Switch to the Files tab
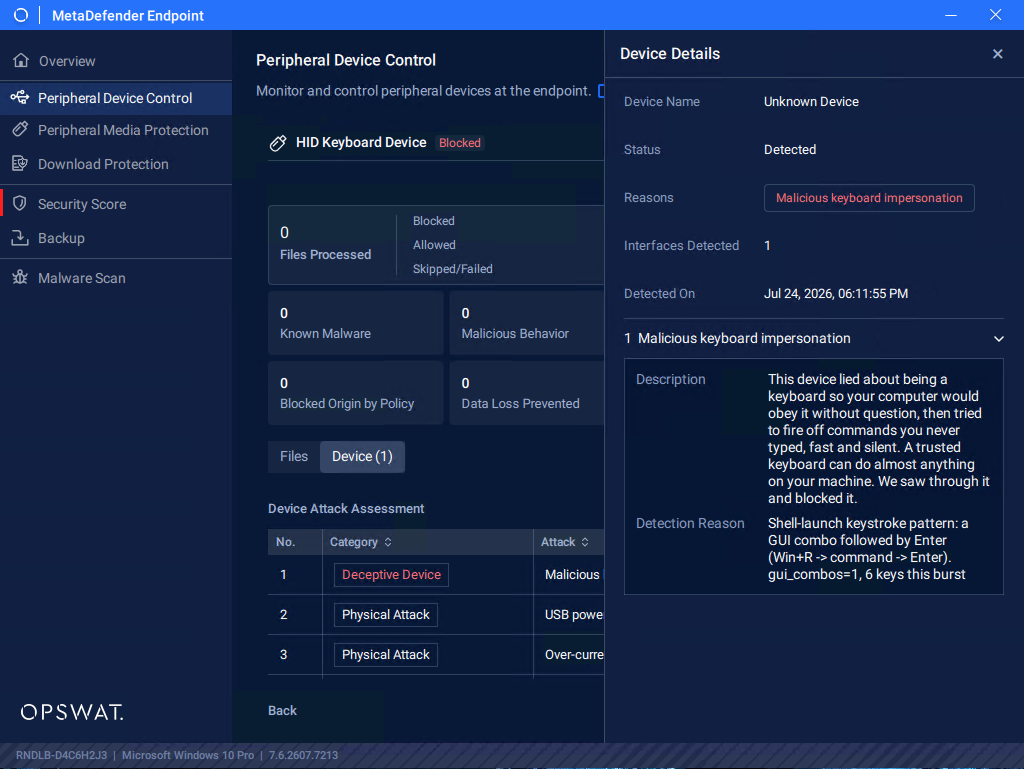Viewport: 1024px width, 769px height. (x=294, y=456)
